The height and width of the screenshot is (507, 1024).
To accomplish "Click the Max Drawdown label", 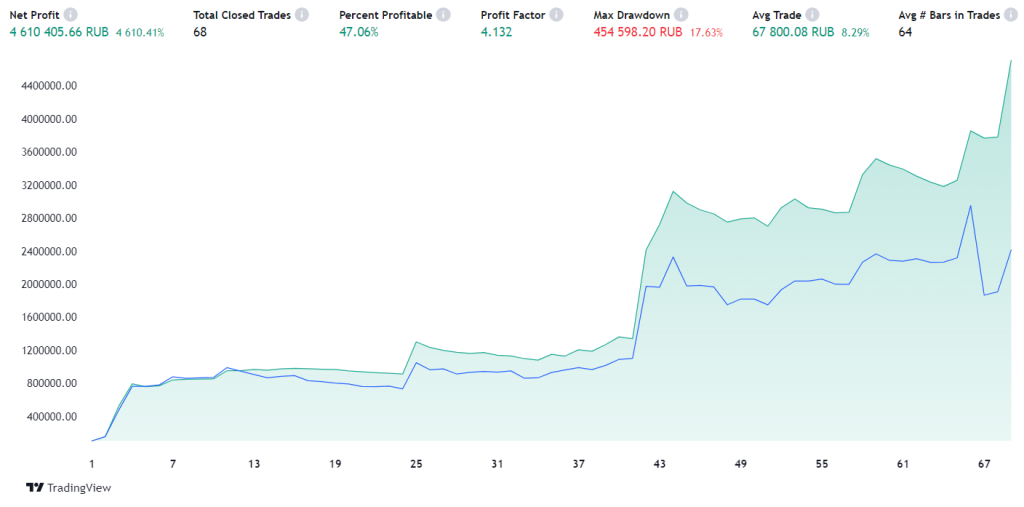I will [x=632, y=15].
